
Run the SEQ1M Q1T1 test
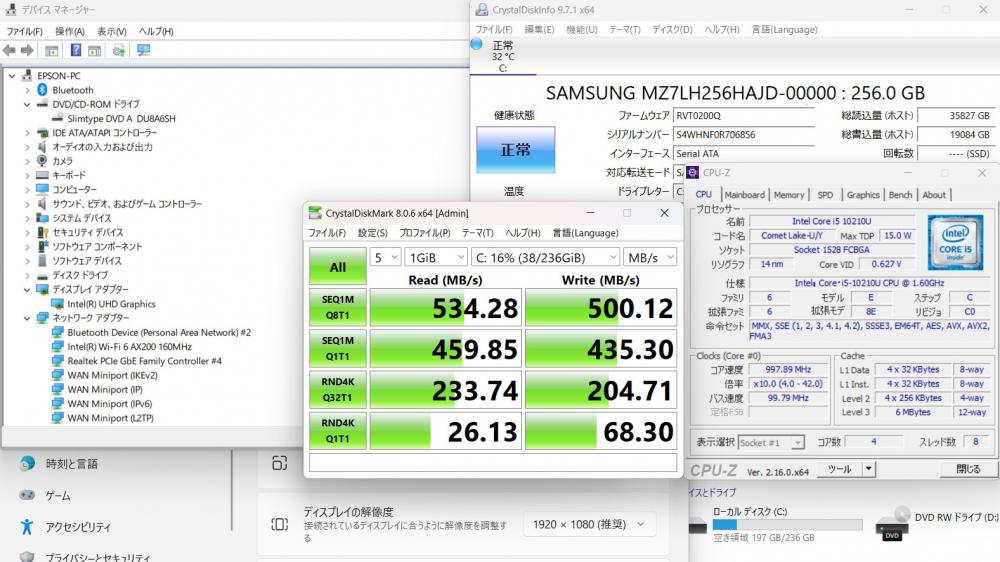[x=338, y=348]
